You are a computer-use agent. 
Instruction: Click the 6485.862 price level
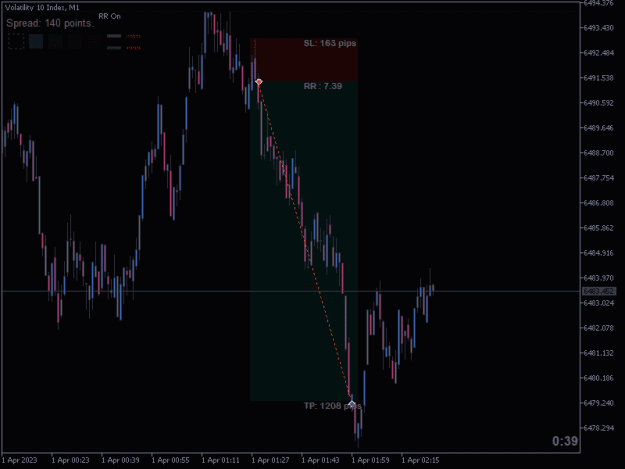click(599, 228)
